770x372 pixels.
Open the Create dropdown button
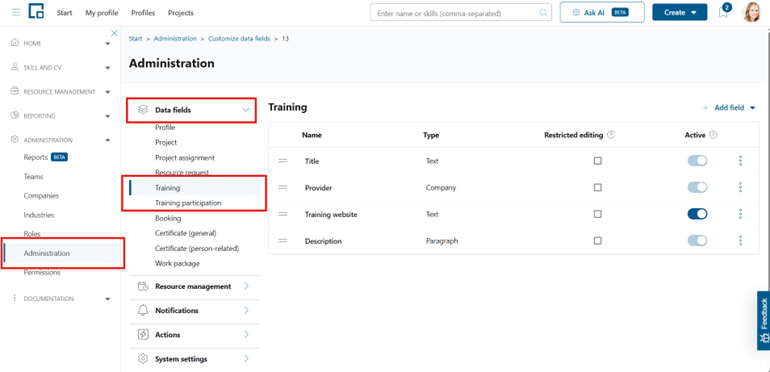coord(680,13)
